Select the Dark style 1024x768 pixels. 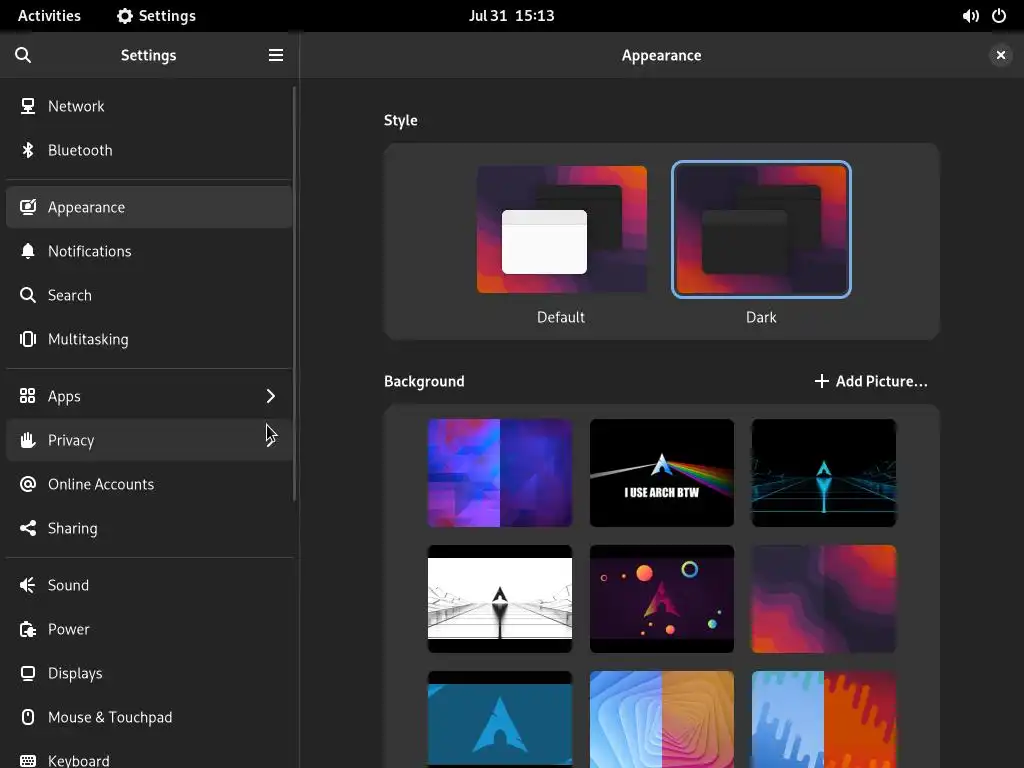[x=761, y=229]
